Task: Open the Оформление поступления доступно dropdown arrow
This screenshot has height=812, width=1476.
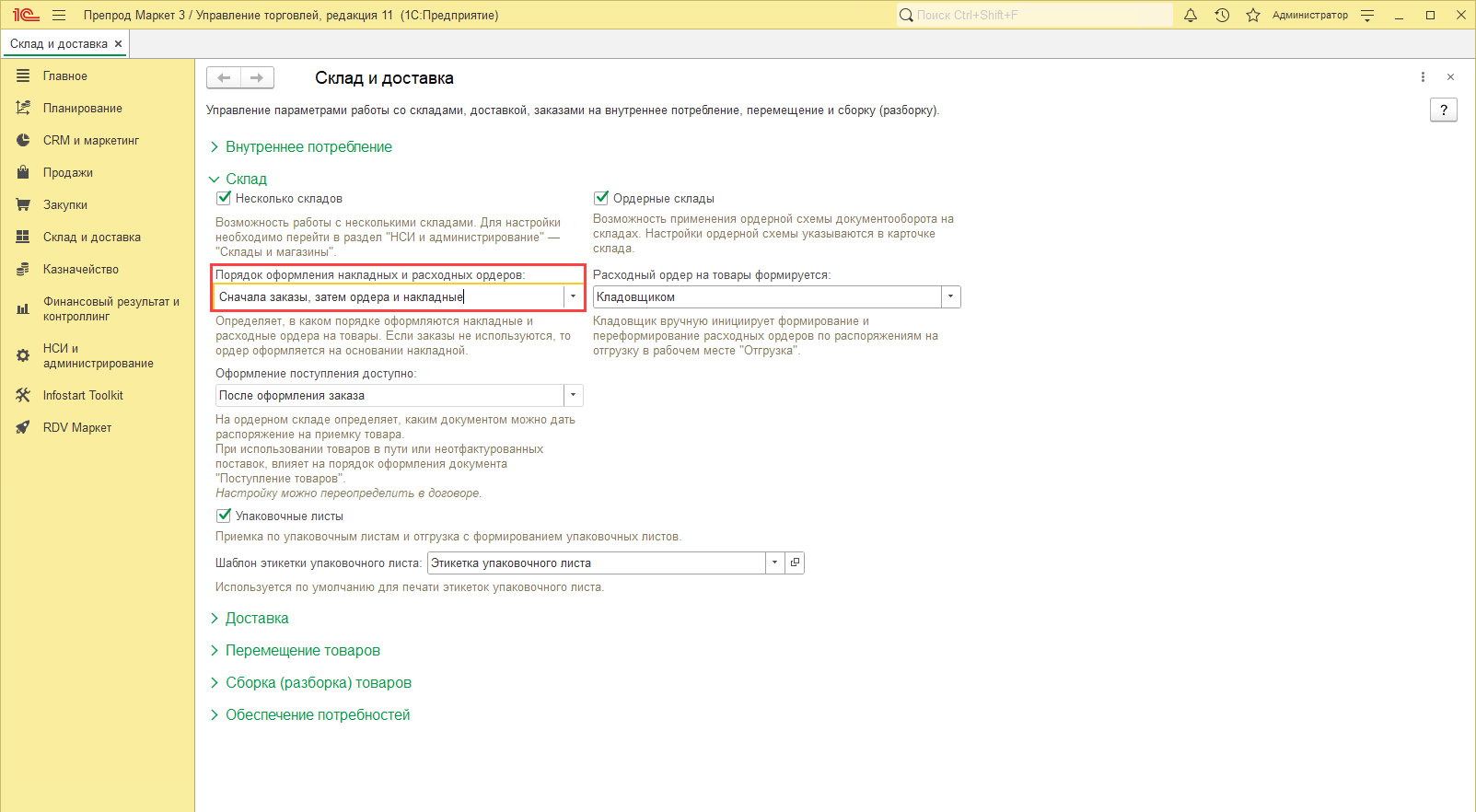Action: [573, 395]
